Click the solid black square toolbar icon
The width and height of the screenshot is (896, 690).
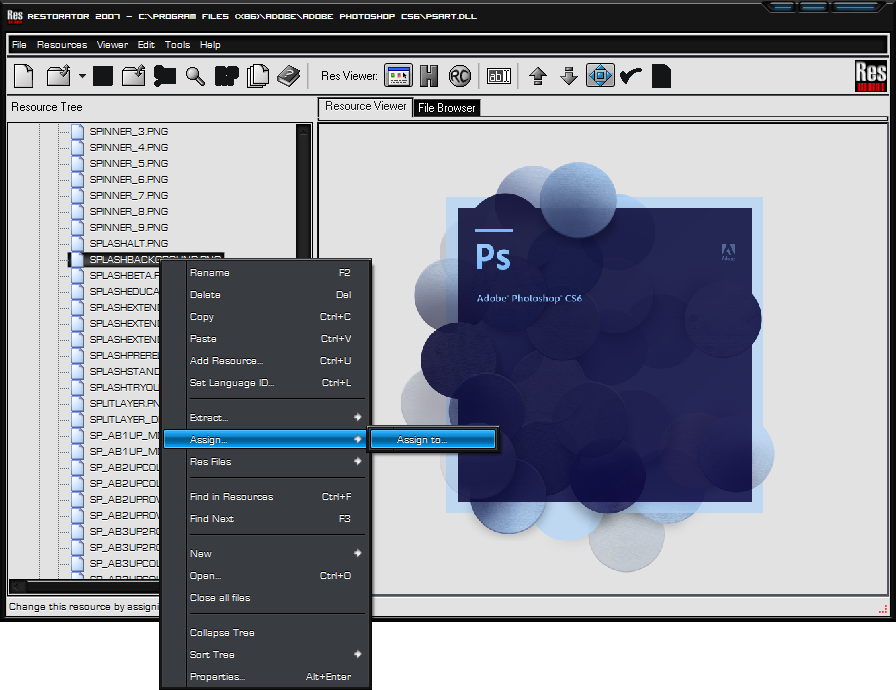(103, 76)
